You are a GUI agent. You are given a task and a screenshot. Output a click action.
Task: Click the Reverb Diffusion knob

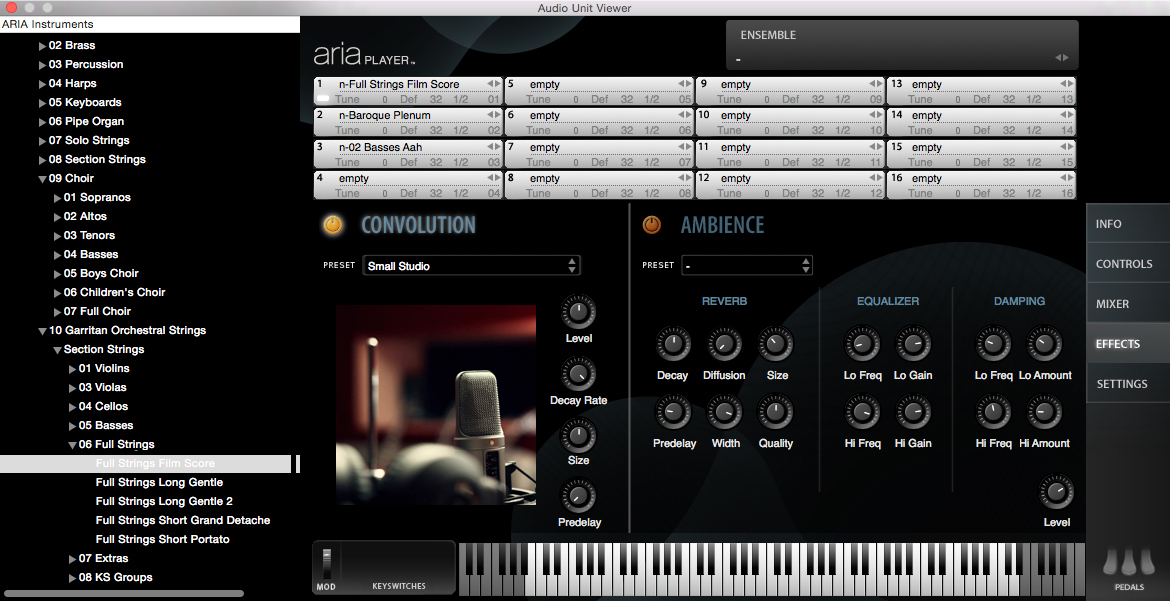coord(724,346)
